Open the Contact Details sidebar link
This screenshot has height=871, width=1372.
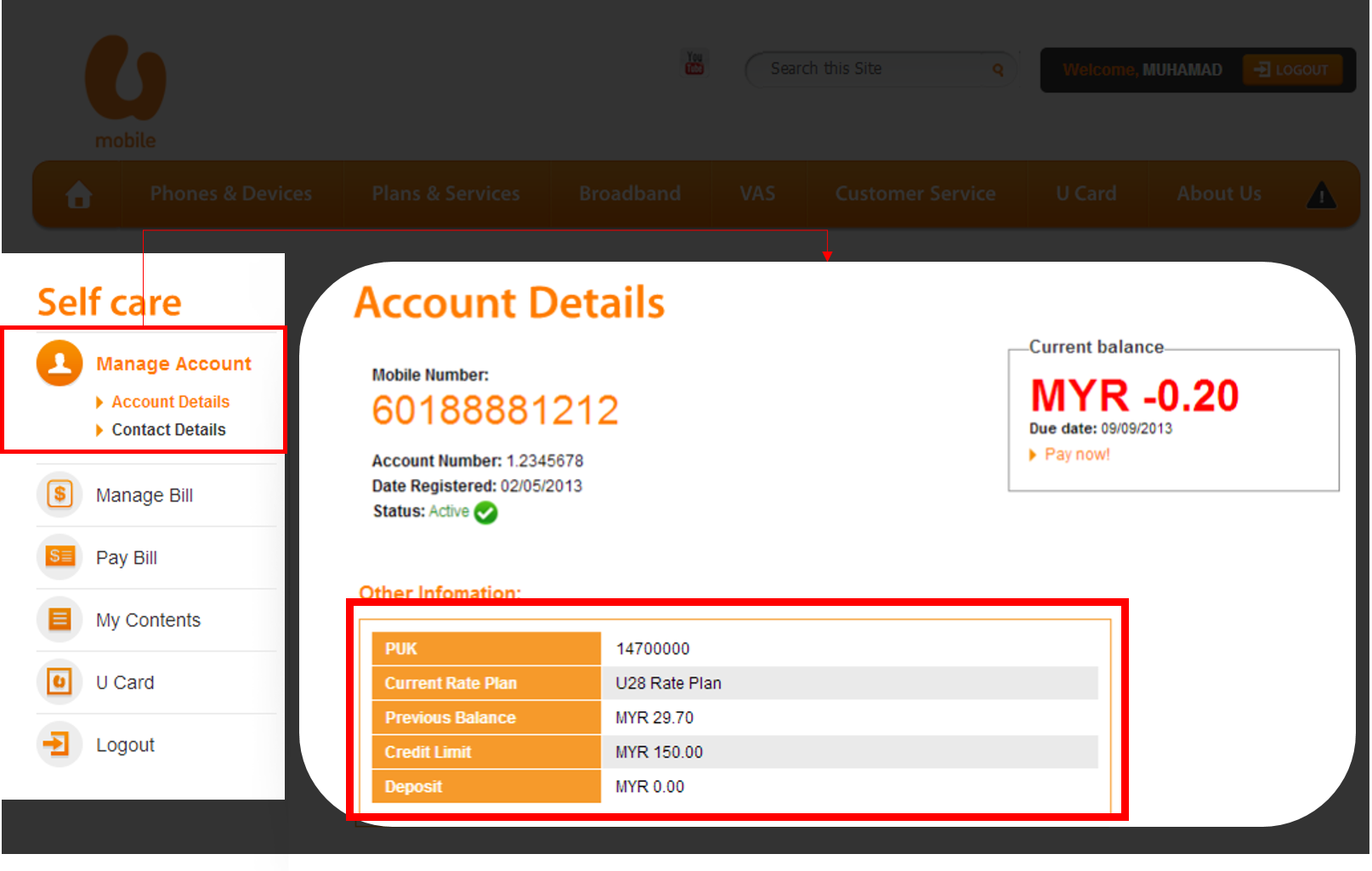169,430
